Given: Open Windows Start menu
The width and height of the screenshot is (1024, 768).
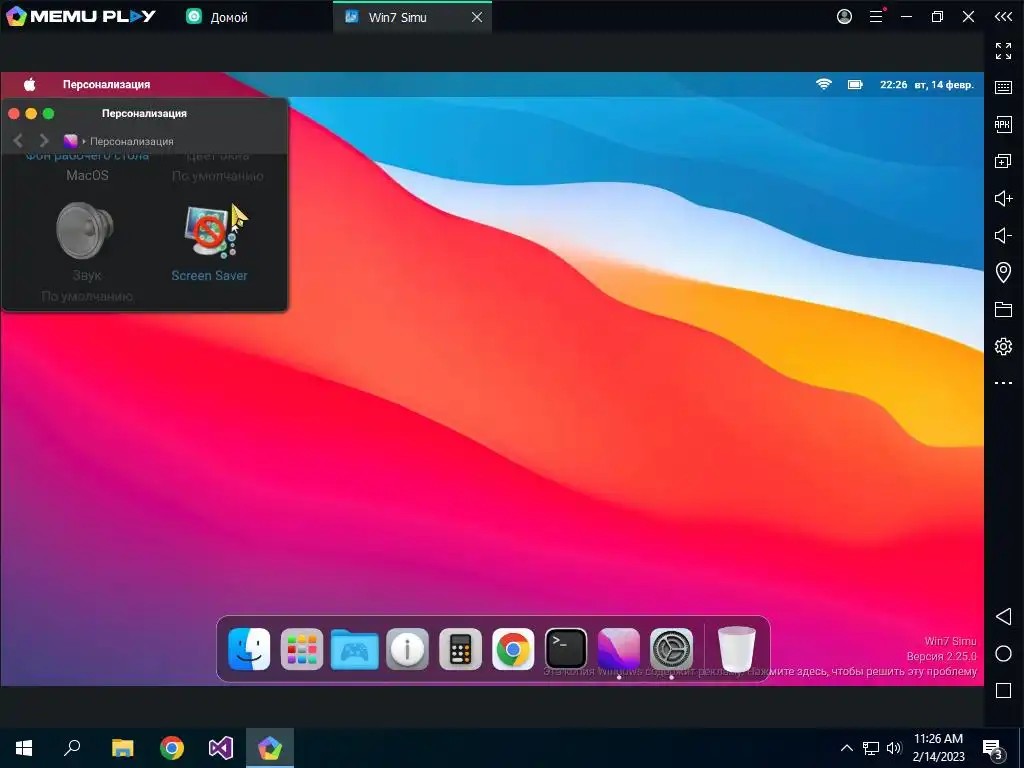Looking at the screenshot, I should 24,748.
